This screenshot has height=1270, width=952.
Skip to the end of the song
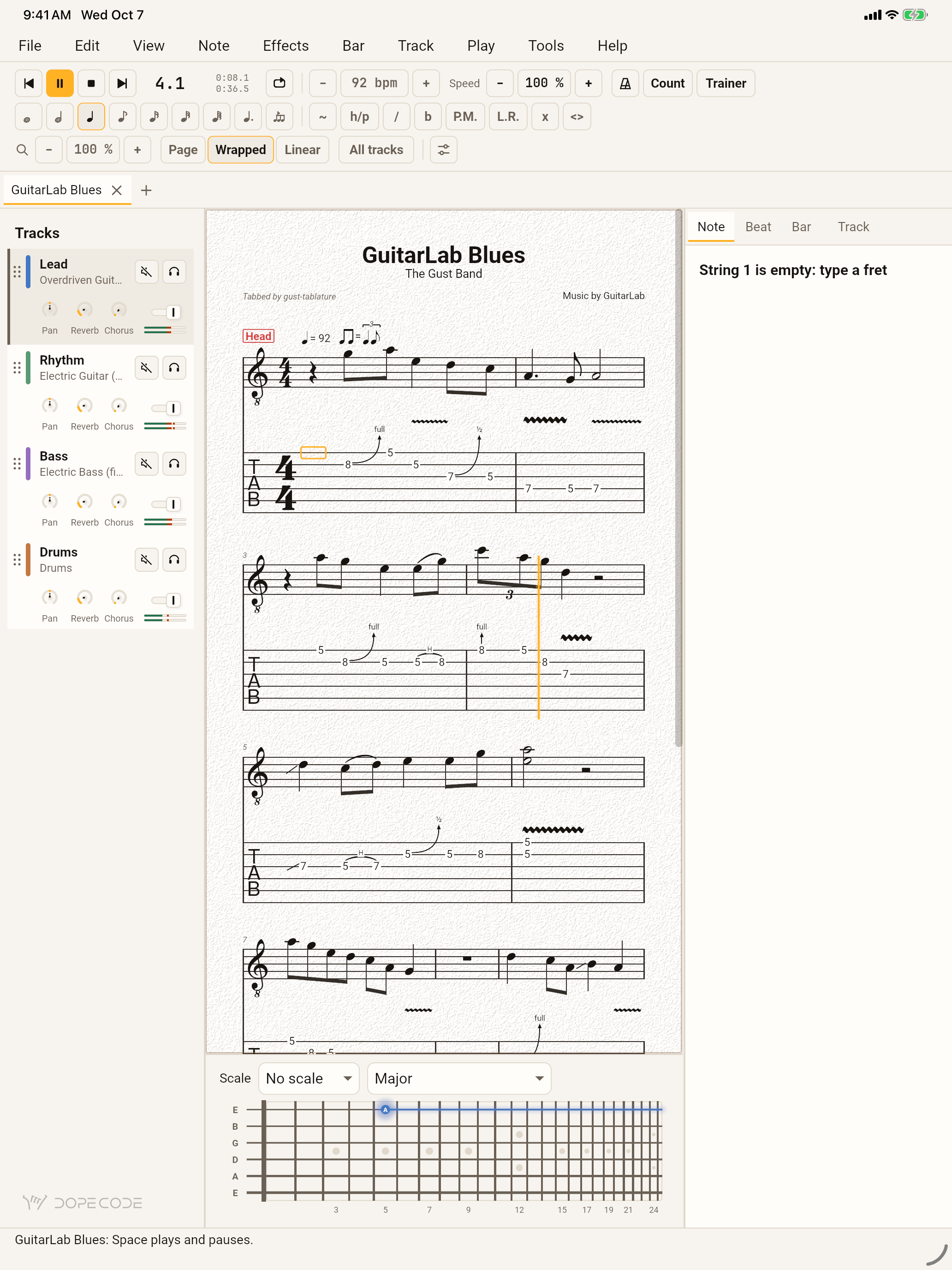pyautogui.click(x=122, y=83)
